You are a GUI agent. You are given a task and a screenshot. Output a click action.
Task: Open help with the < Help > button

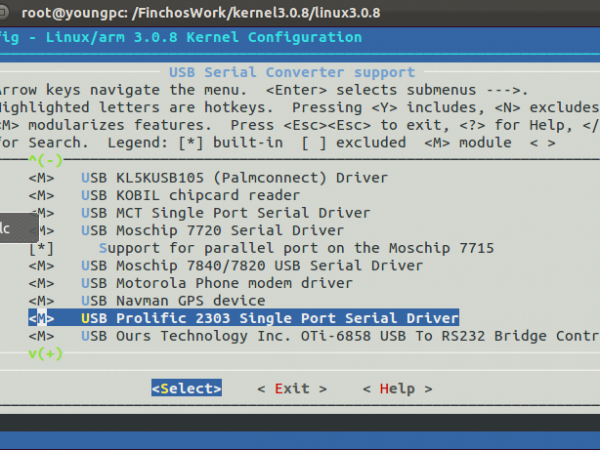tap(389, 388)
